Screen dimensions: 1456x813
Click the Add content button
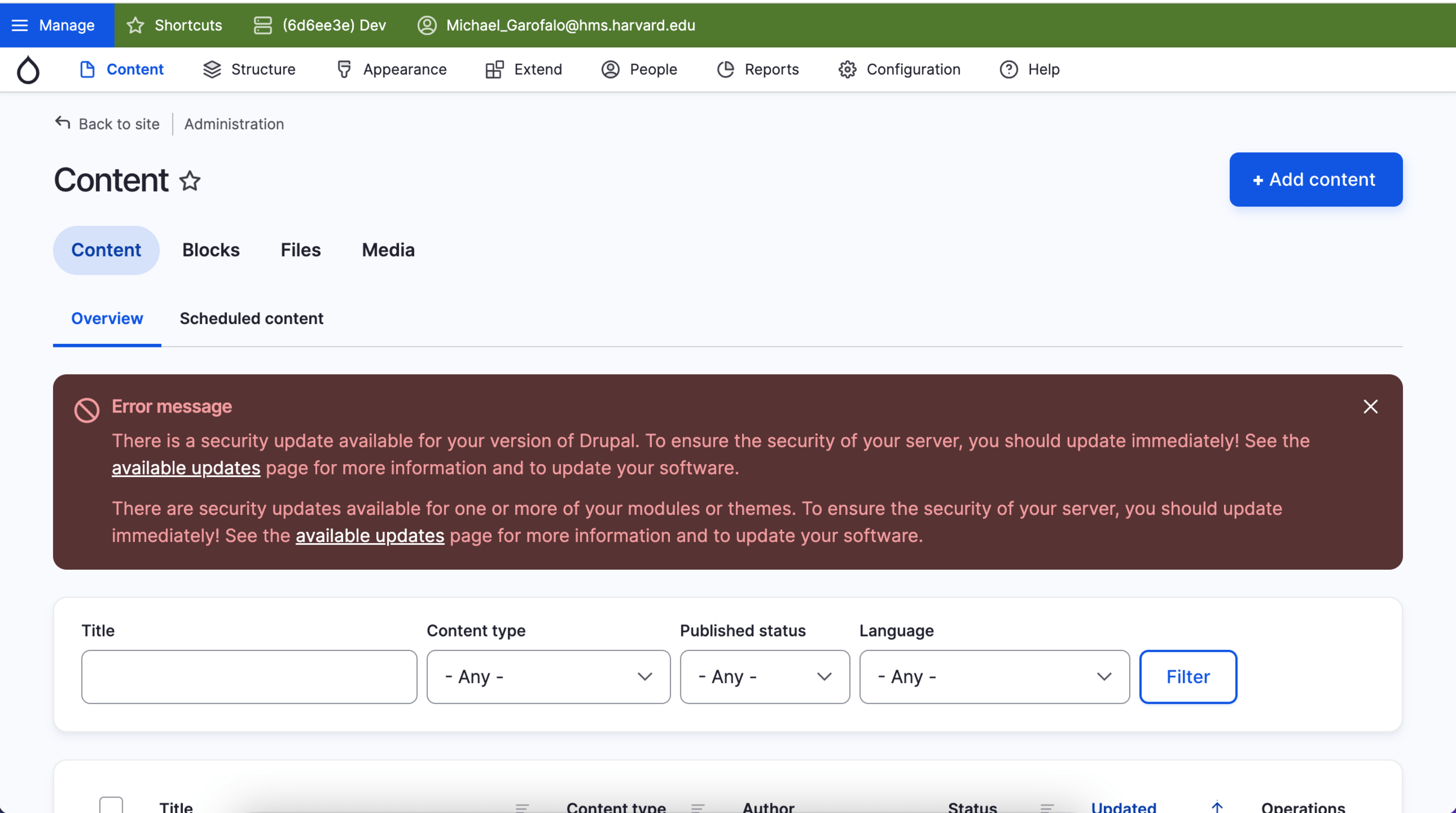[1315, 179]
